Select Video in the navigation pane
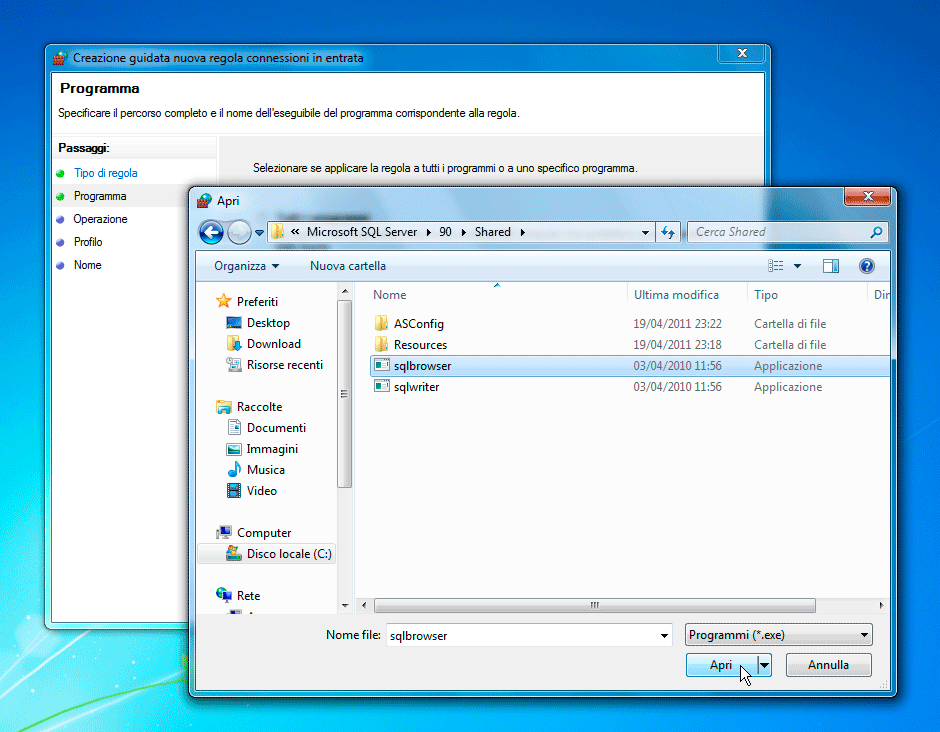Viewport: 940px width, 732px height. (x=261, y=490)
